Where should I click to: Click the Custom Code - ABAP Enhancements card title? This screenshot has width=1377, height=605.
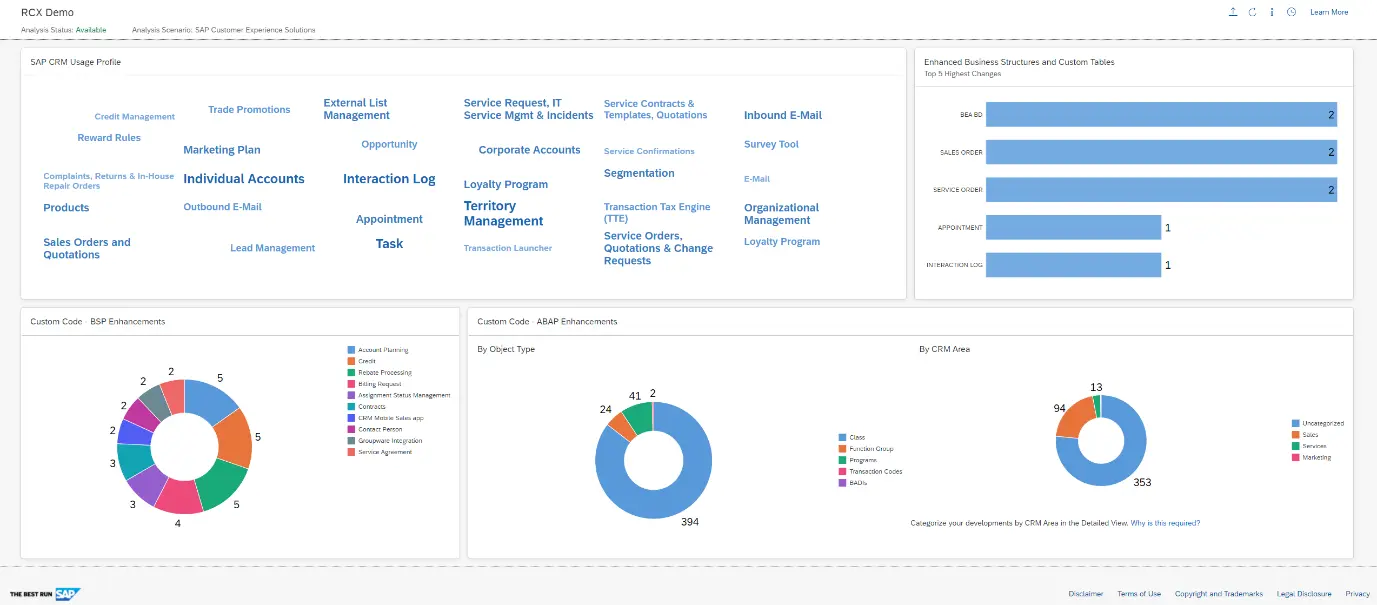[x=547, y=322]
